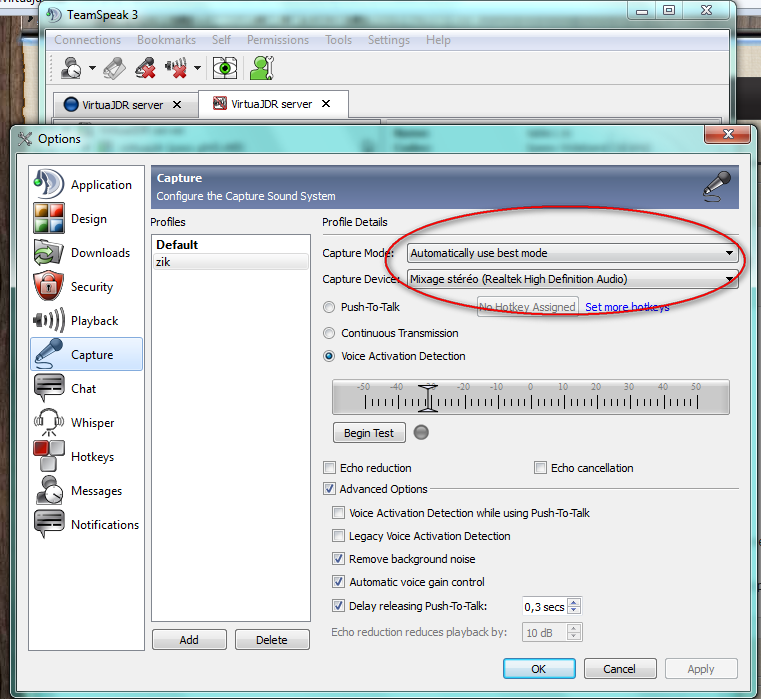Select Continuous Transmission radio button
This screenshot has width=761, height=699.
(x=329, y=333)
